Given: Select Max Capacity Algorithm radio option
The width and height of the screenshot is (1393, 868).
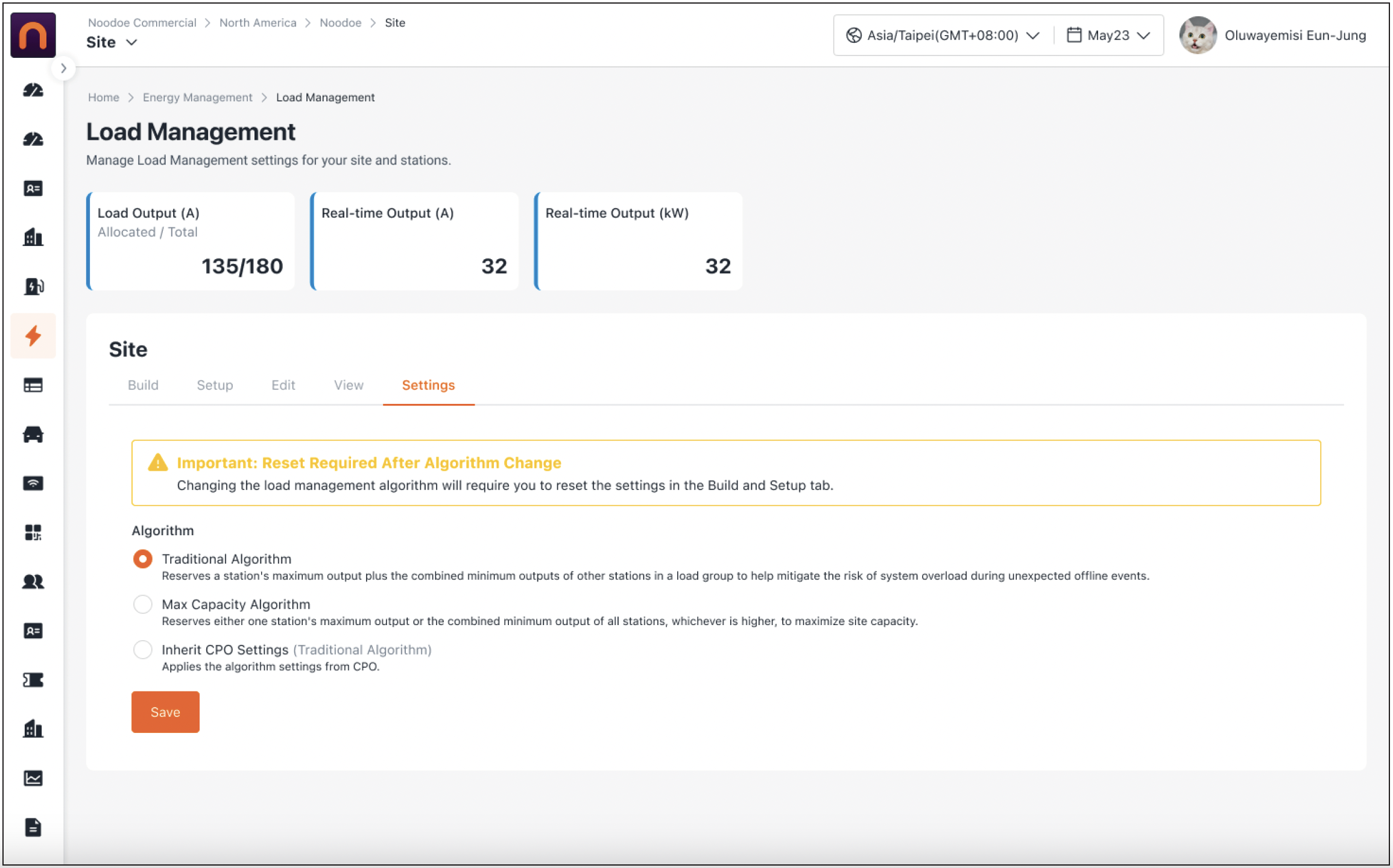Looking at the screenshot, I should tap(143, 604).
